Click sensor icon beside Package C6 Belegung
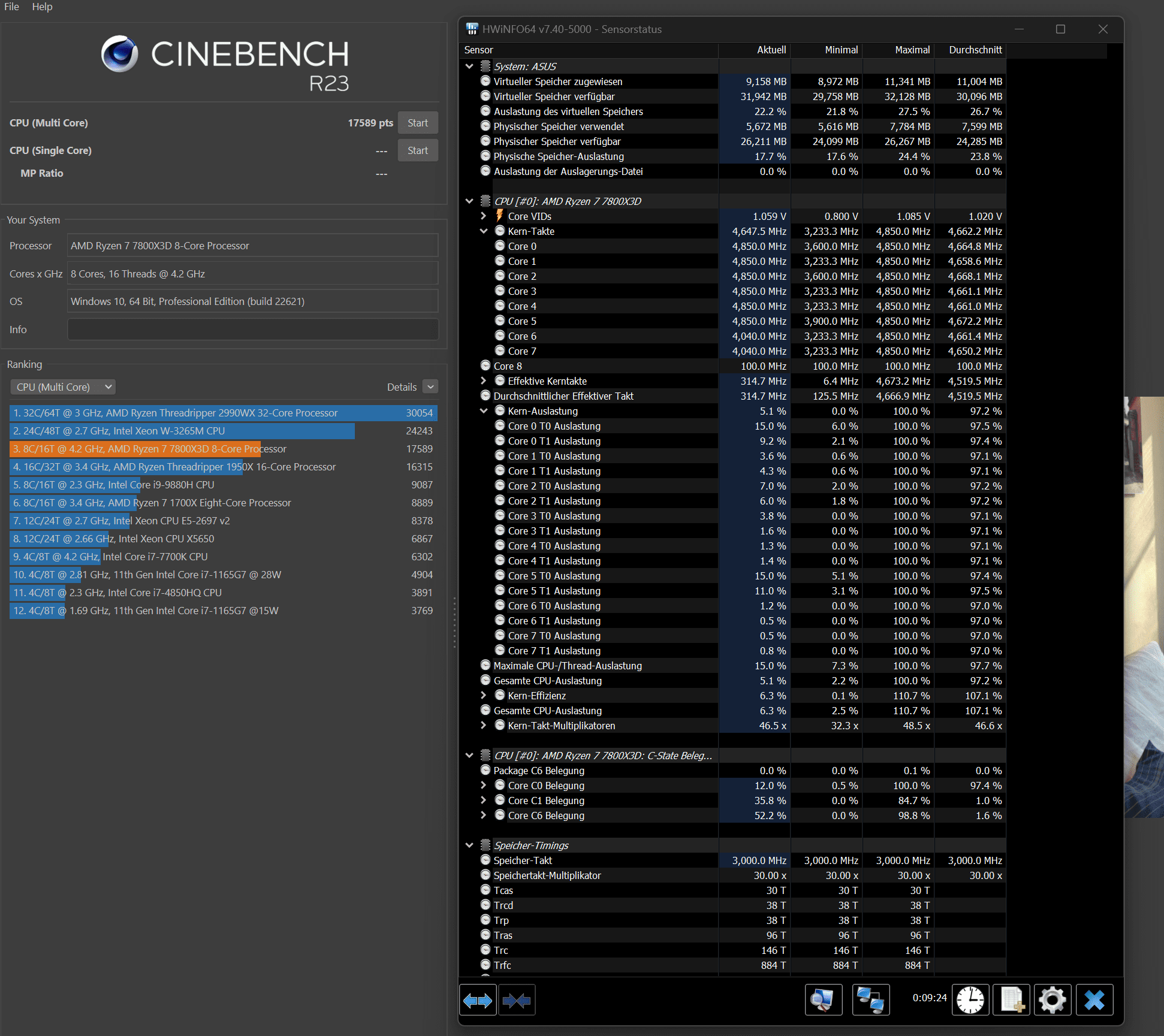The height and width of the screenshot is (1036, 1164). [485, 770]
